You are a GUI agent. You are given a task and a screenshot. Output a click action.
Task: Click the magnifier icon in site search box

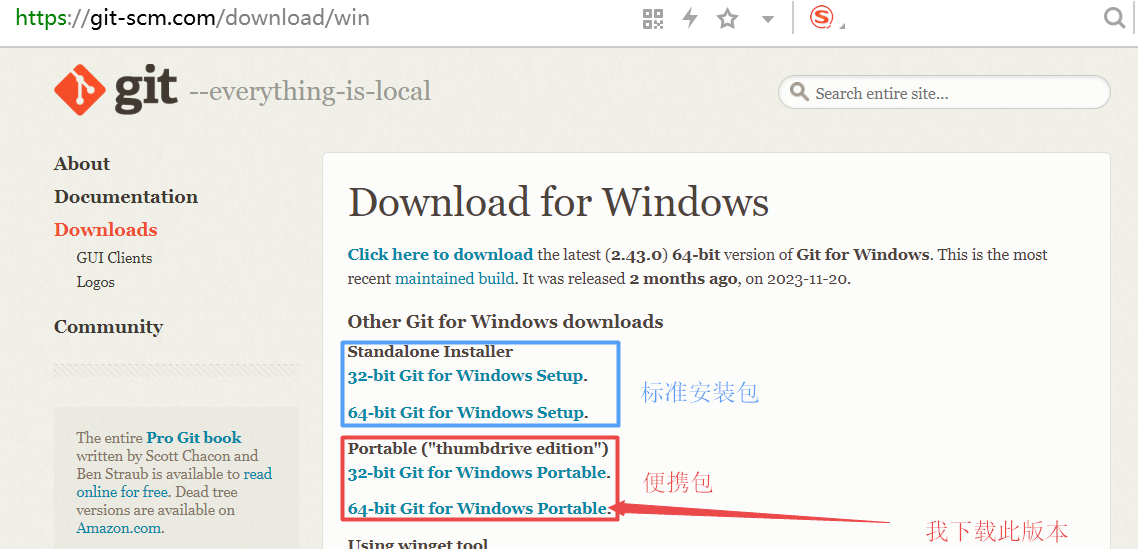tap(799, 92)
